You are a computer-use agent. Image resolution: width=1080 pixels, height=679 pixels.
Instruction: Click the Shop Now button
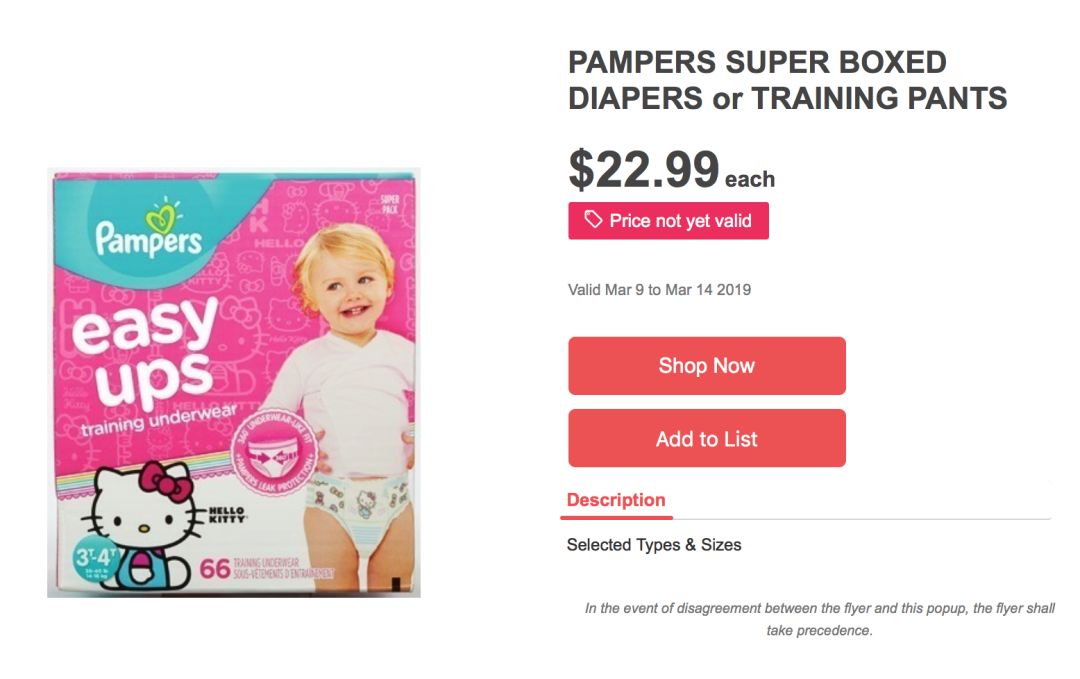point(707,366)
